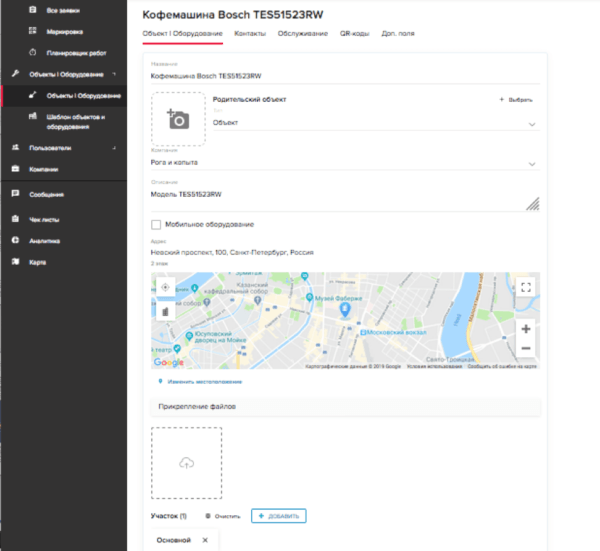Image resolution: width=600 pixels, height=551 pixels.
Task: Click the blue location marker on map
Action: (x=345, y=310)
